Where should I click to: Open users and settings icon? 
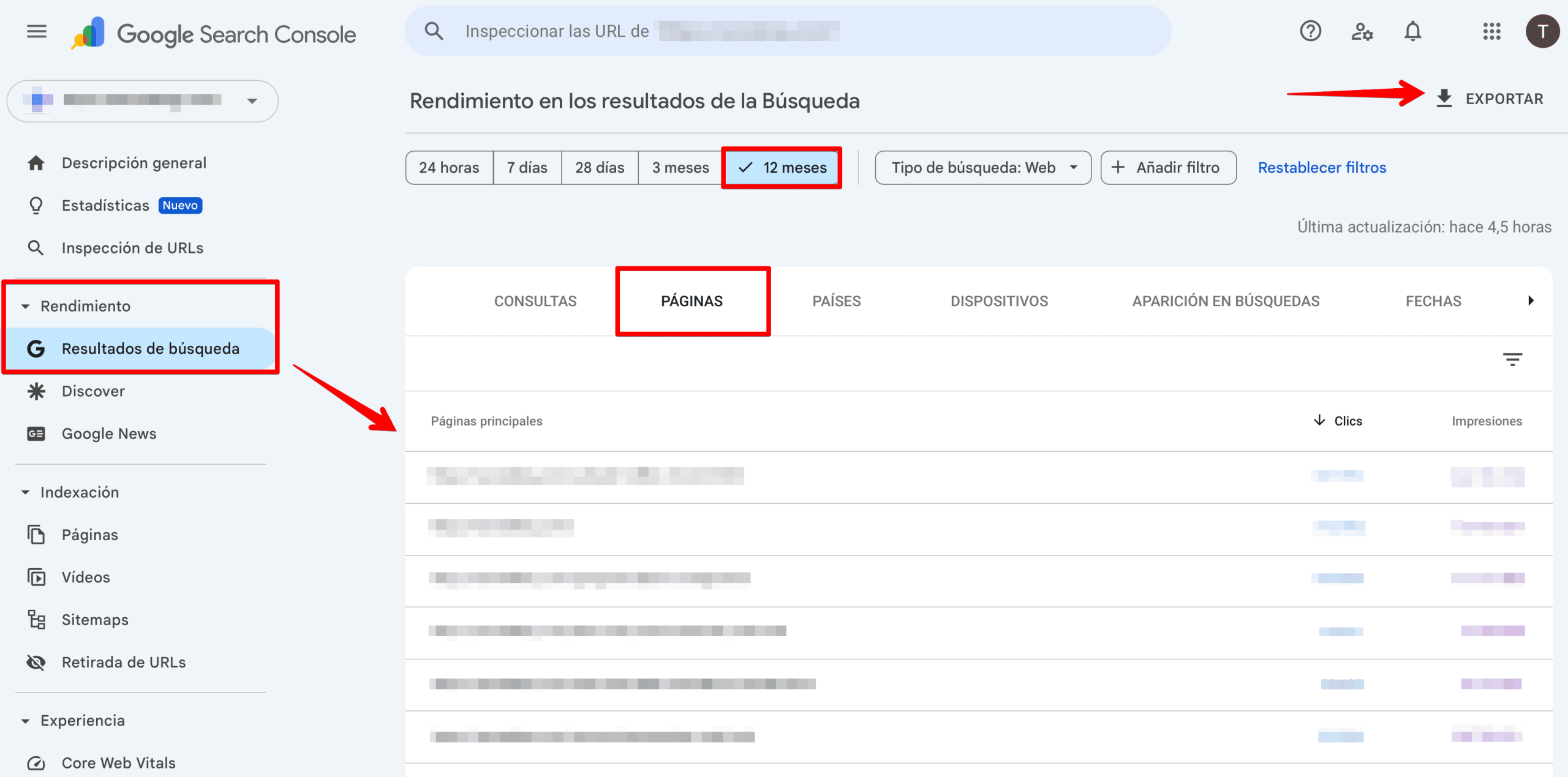1362,31
